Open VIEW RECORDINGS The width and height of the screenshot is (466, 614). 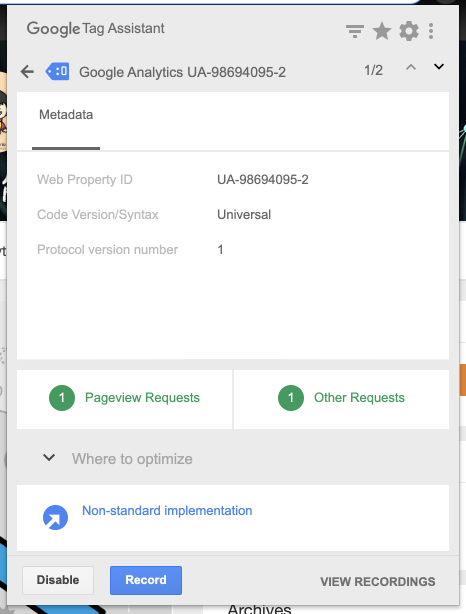coord(378,581)
